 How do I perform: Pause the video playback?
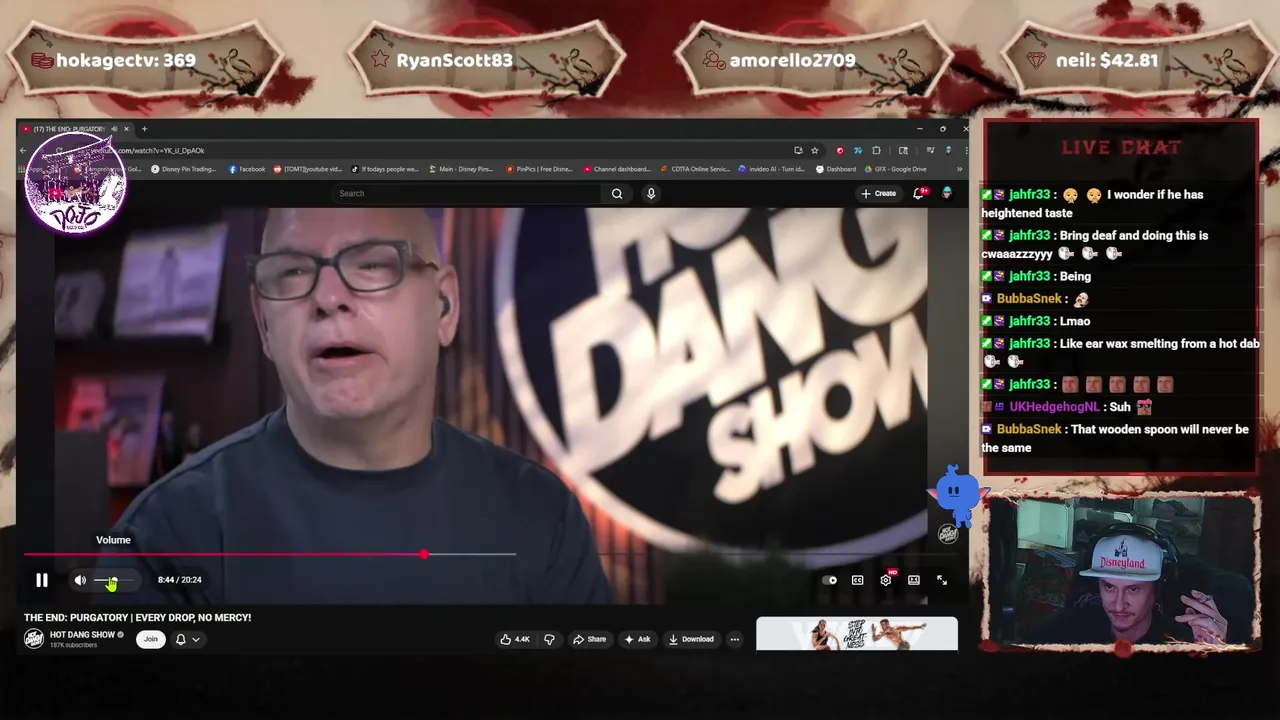point(42,580)
